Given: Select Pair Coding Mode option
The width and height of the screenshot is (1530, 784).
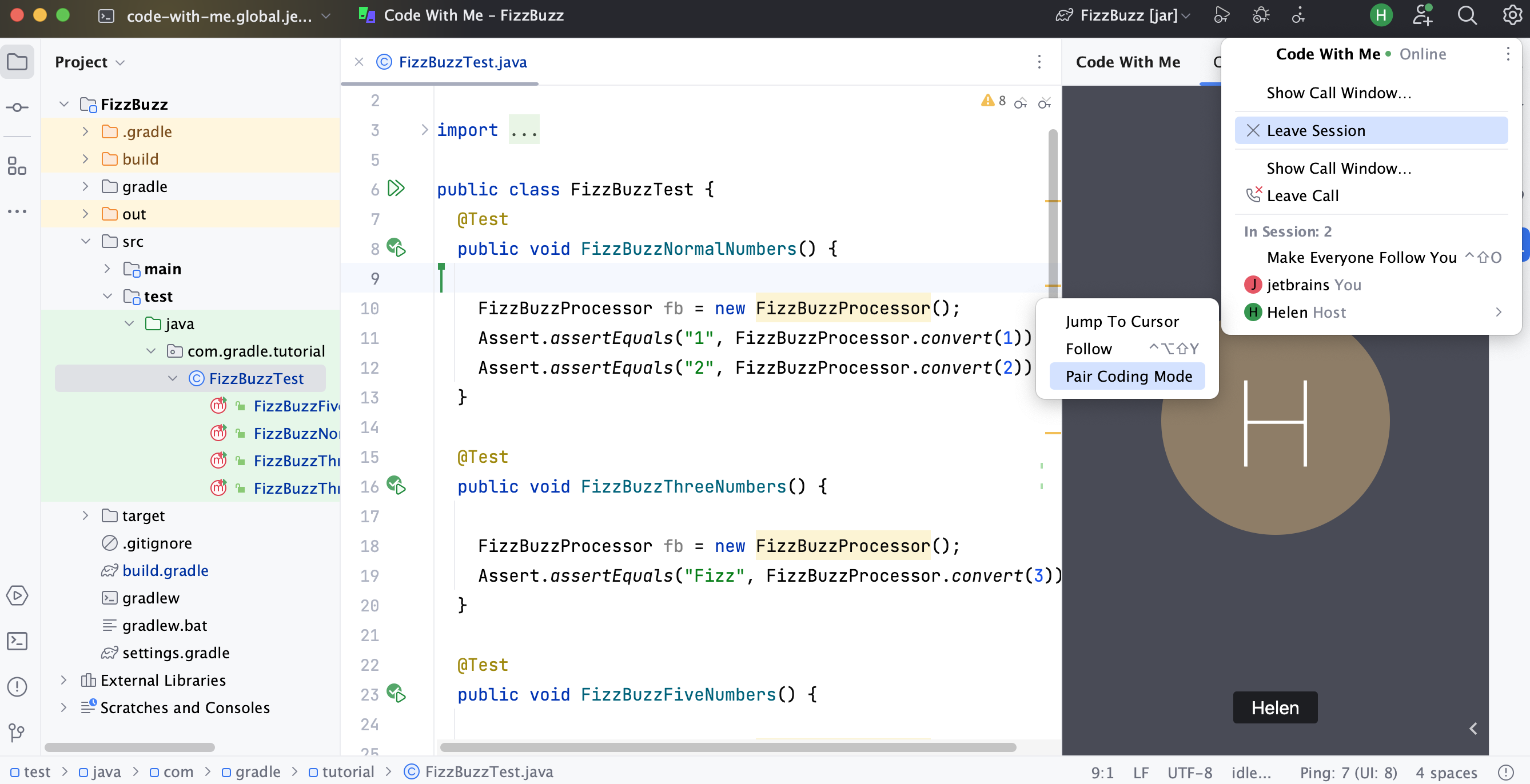Looking at the screenshot, I should 1129,375.
